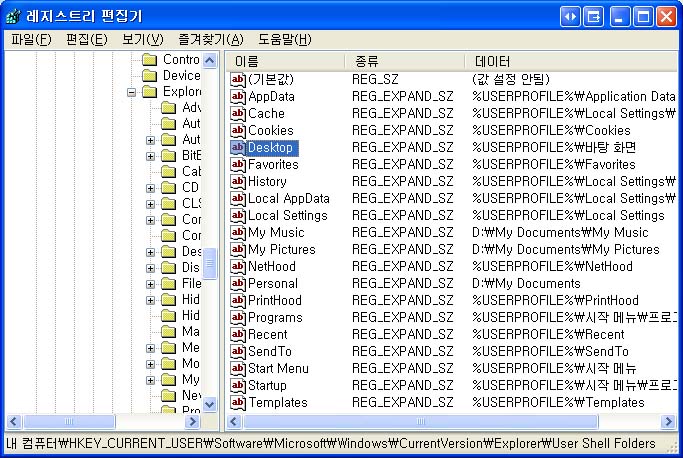Click the Cookies value string icon

click(237, 130)
